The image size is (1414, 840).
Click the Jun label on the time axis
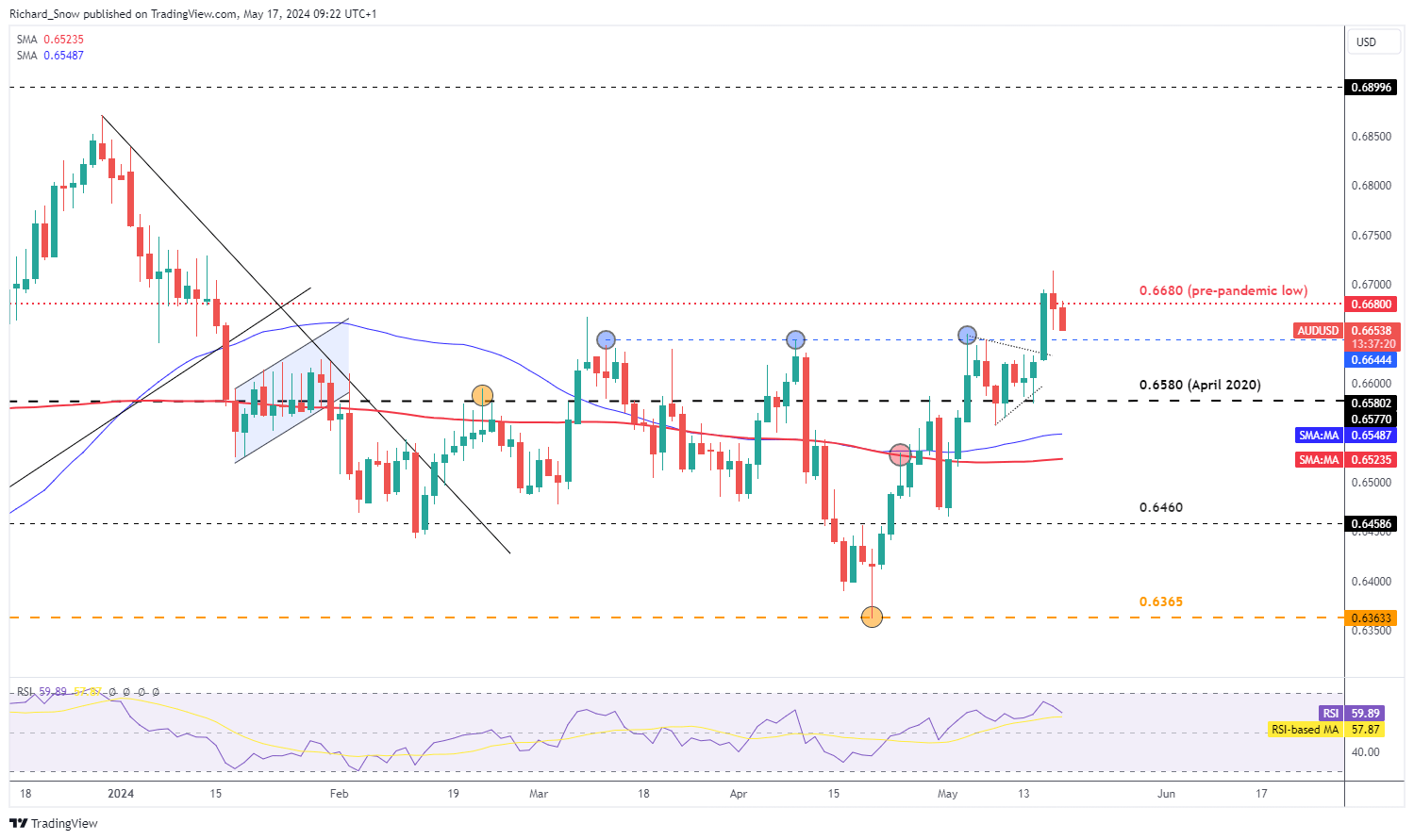1167,794
